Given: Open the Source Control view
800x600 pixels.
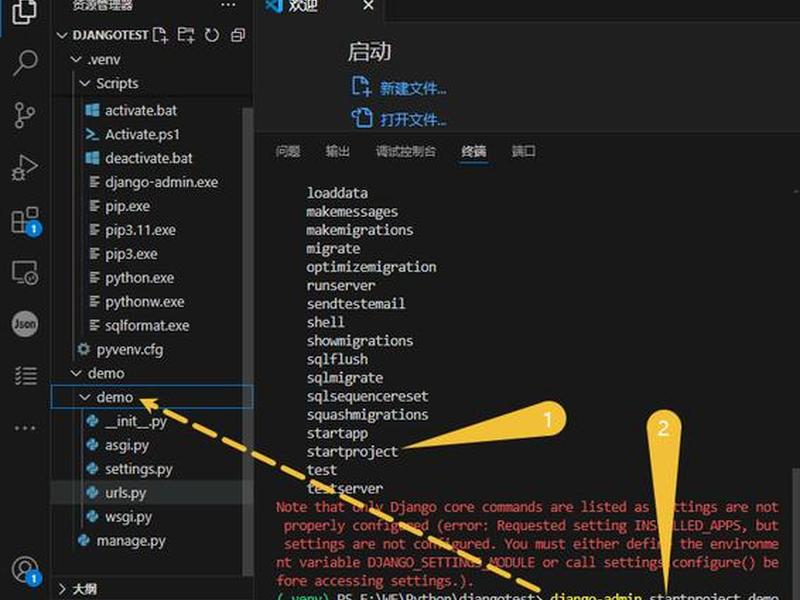Looking at the screenshot, I should click(24, 115).
